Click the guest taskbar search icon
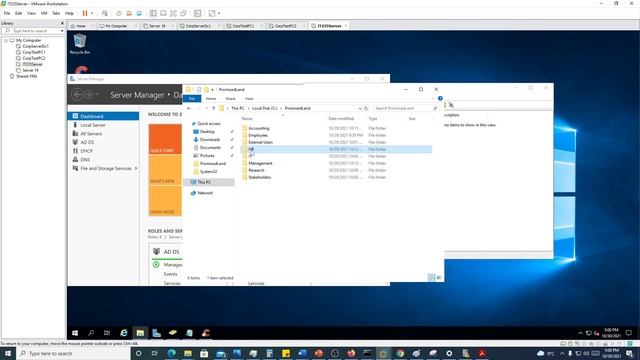 tap(91, 333)
